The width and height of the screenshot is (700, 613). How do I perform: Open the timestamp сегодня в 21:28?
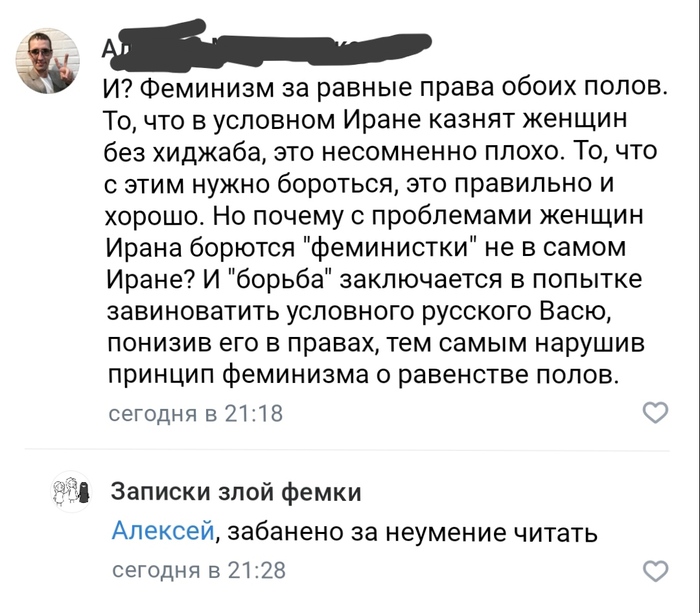196,571
